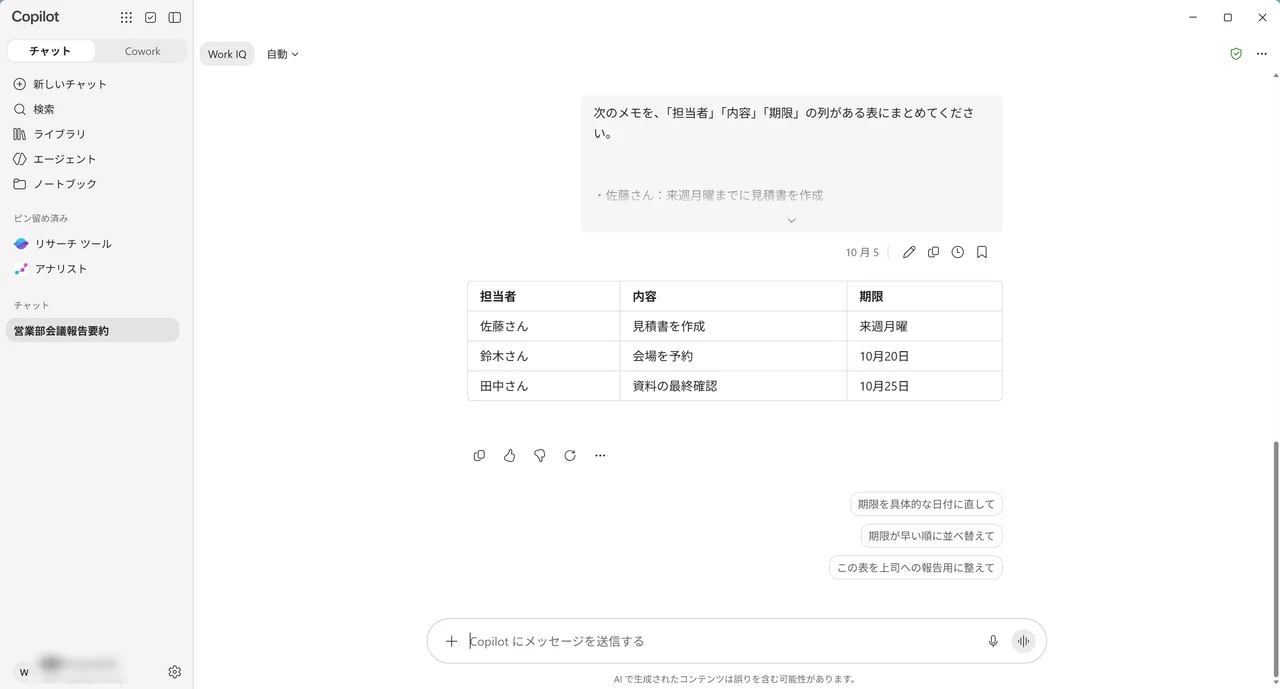Select the 資料の最終確認 cell

click(733, 386)
